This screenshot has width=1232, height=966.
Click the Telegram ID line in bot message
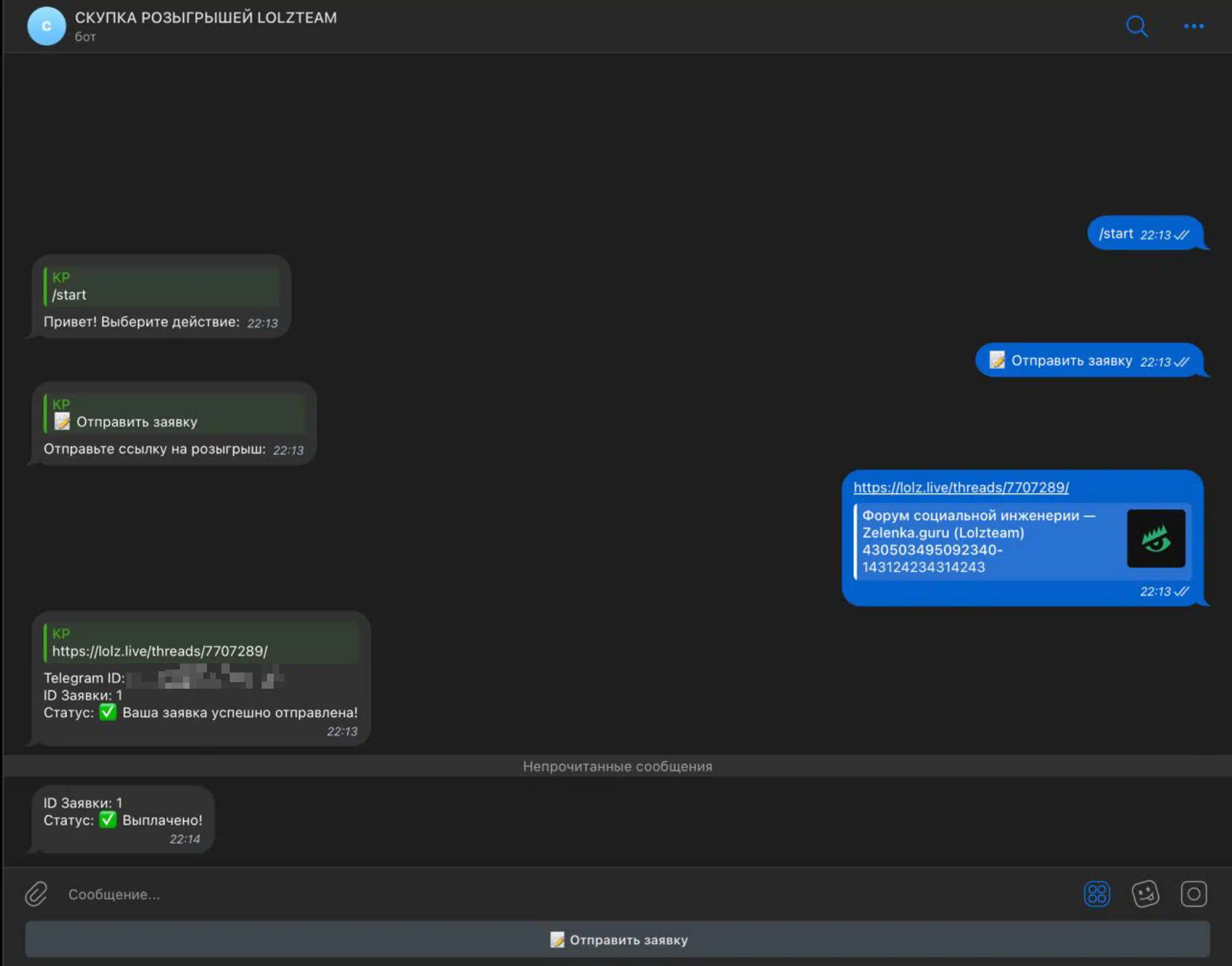(163, 678)
